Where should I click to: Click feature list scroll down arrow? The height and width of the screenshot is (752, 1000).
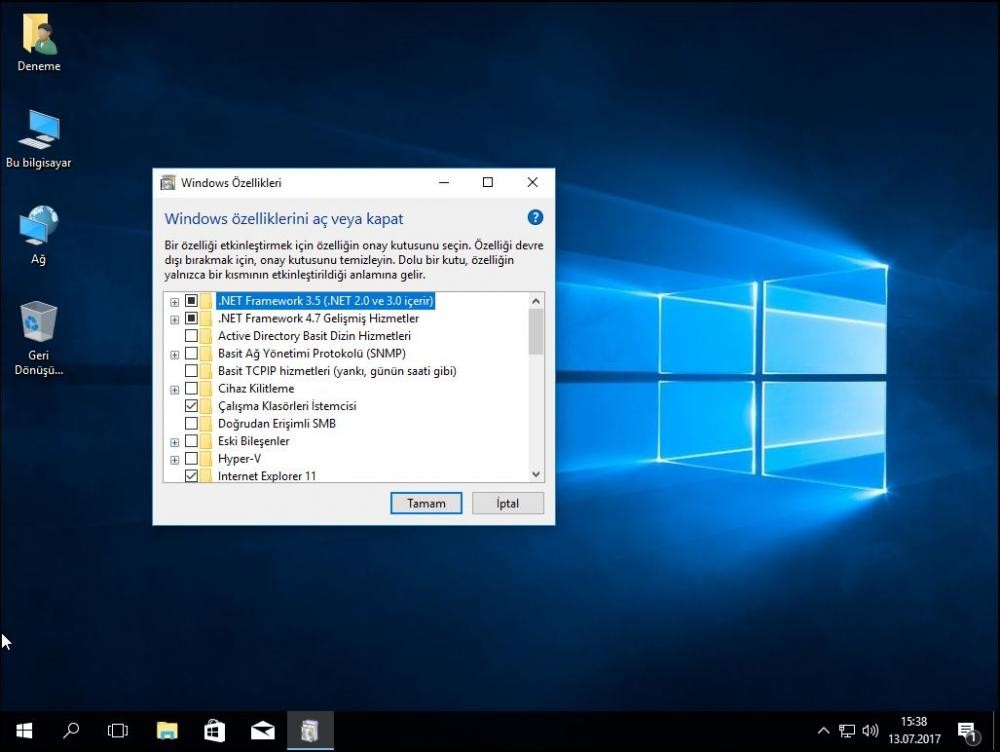click(x=536, y=474)
